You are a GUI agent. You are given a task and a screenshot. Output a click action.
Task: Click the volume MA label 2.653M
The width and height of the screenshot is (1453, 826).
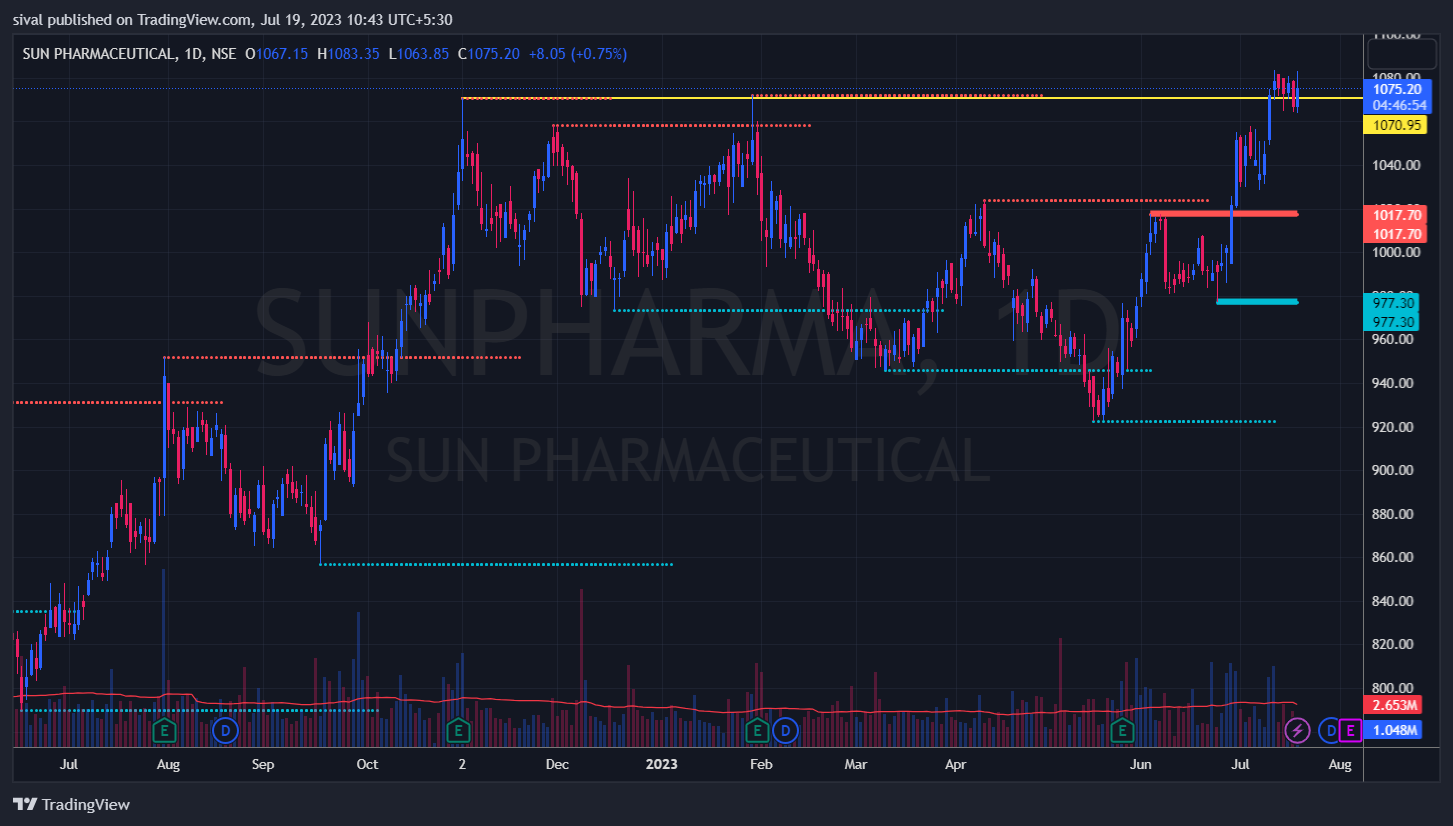point(1393,707)
